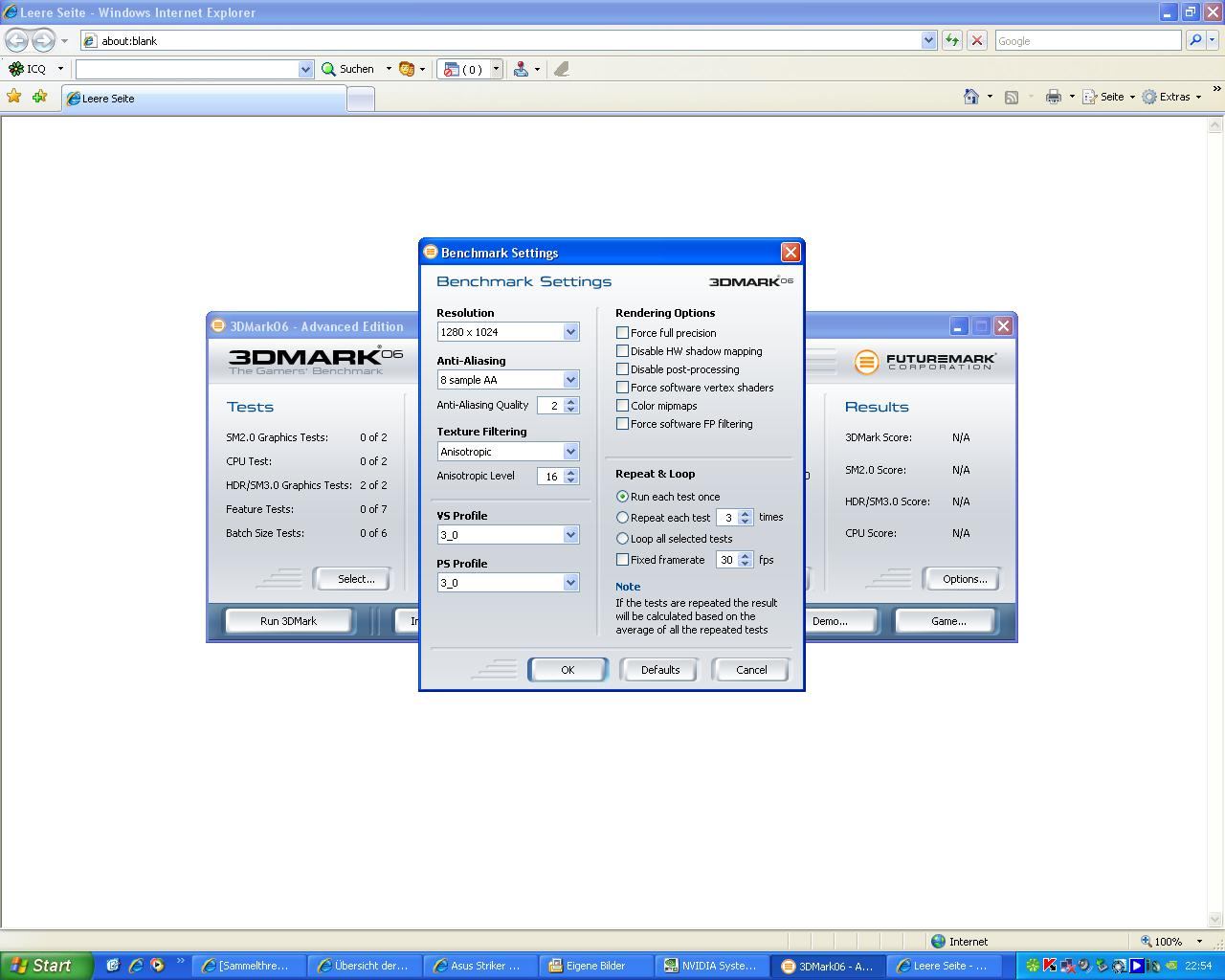Toggle Force software vertex shaders

tap(622, 387)
